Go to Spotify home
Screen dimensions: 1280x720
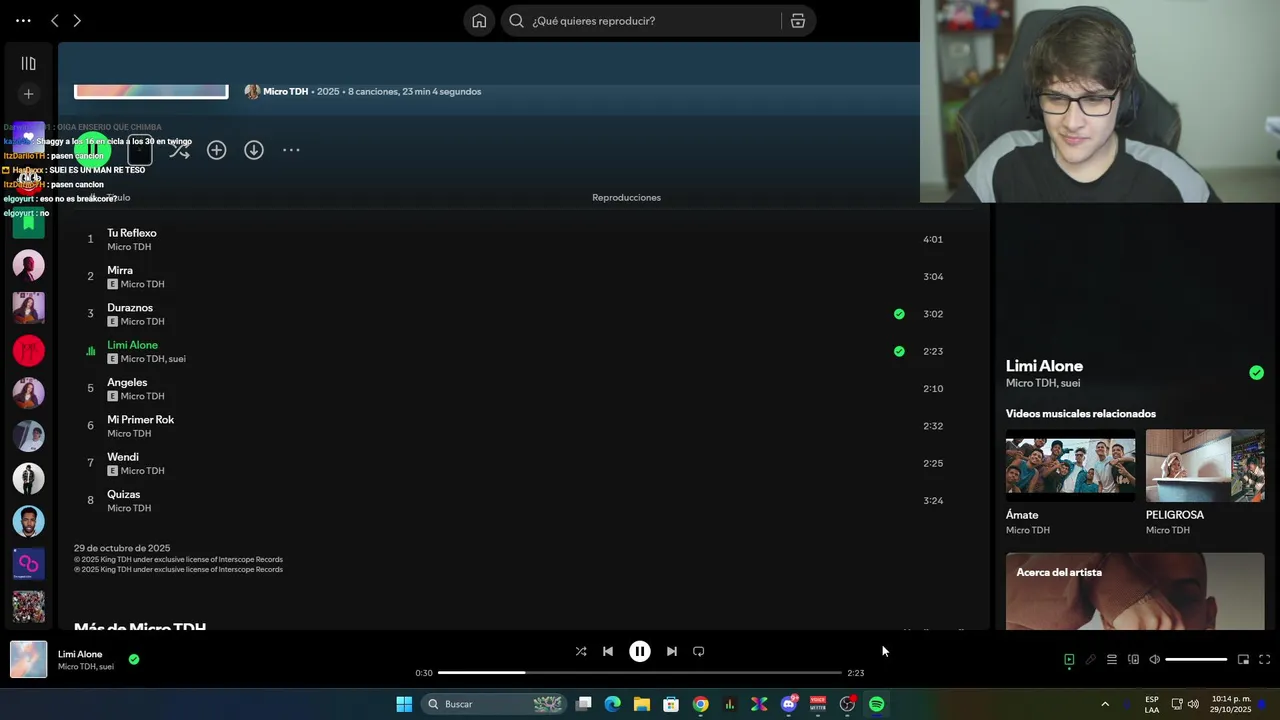[479, 21]
